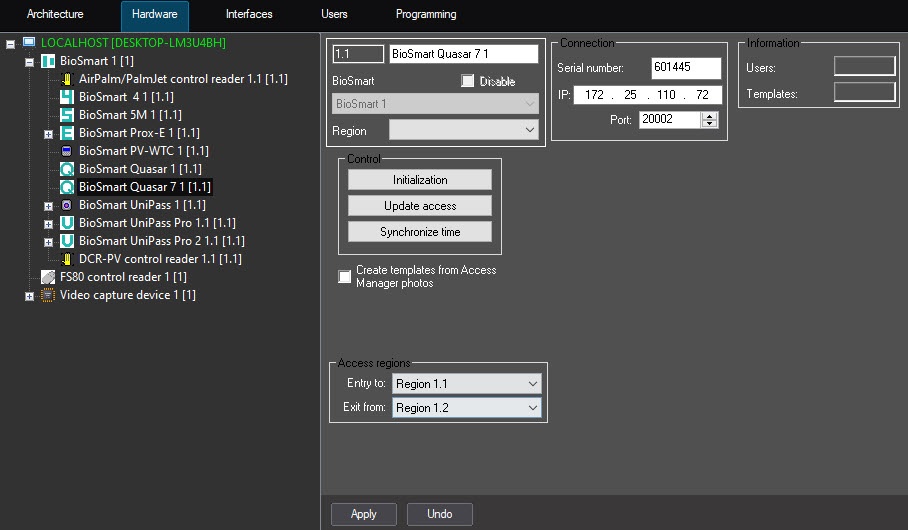Click the BioSmart Quasar 1 icon
This screenshot has height=530, width=908.
(67, 169)
